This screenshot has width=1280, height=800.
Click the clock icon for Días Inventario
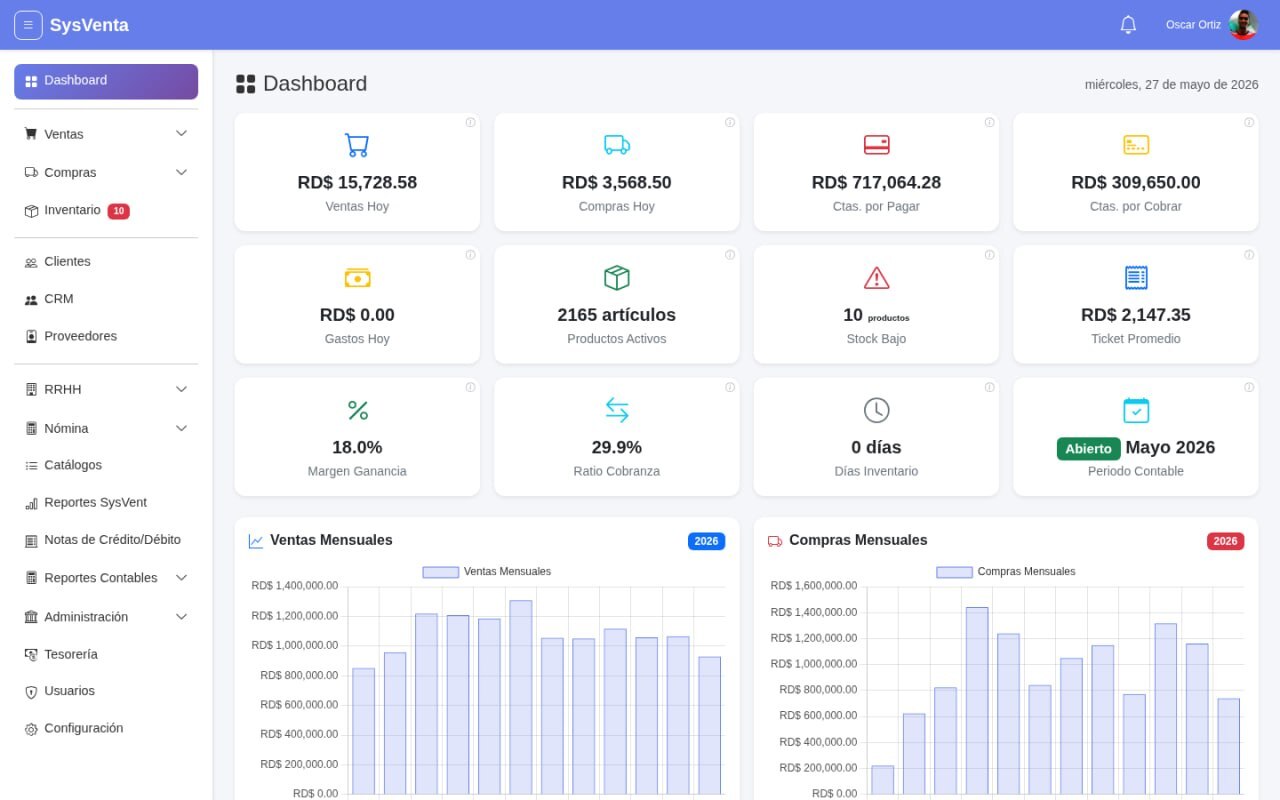point(876,410)
